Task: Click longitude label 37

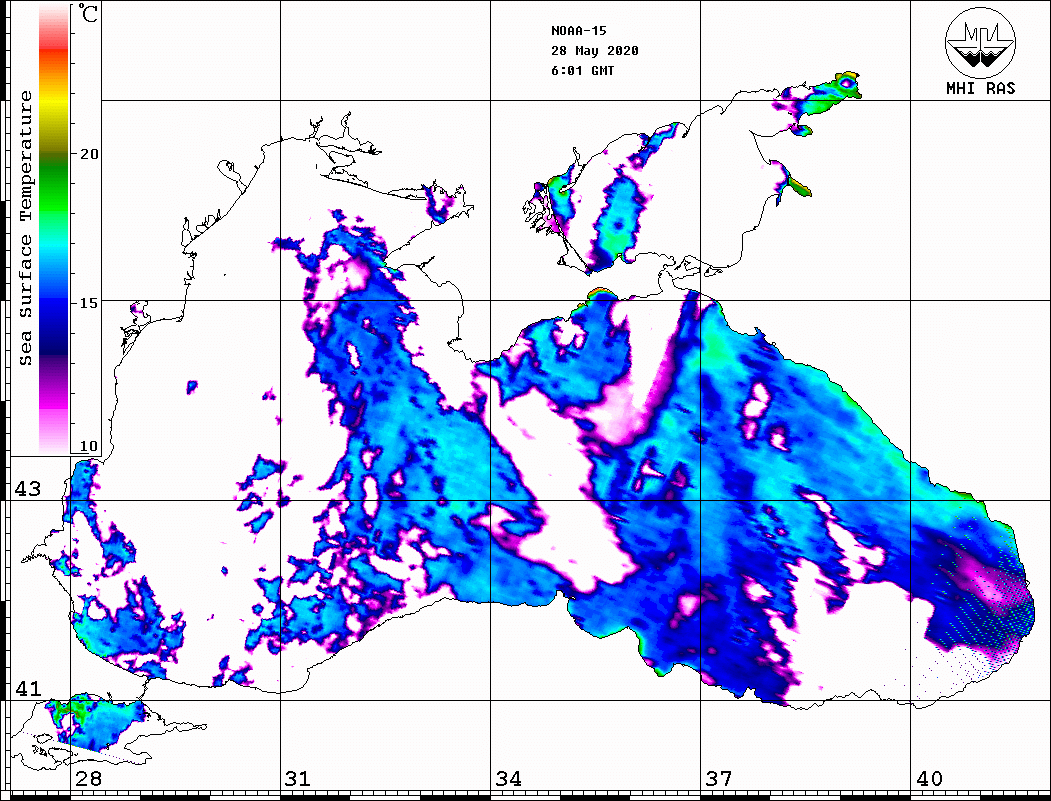Action: click(719, 779)
